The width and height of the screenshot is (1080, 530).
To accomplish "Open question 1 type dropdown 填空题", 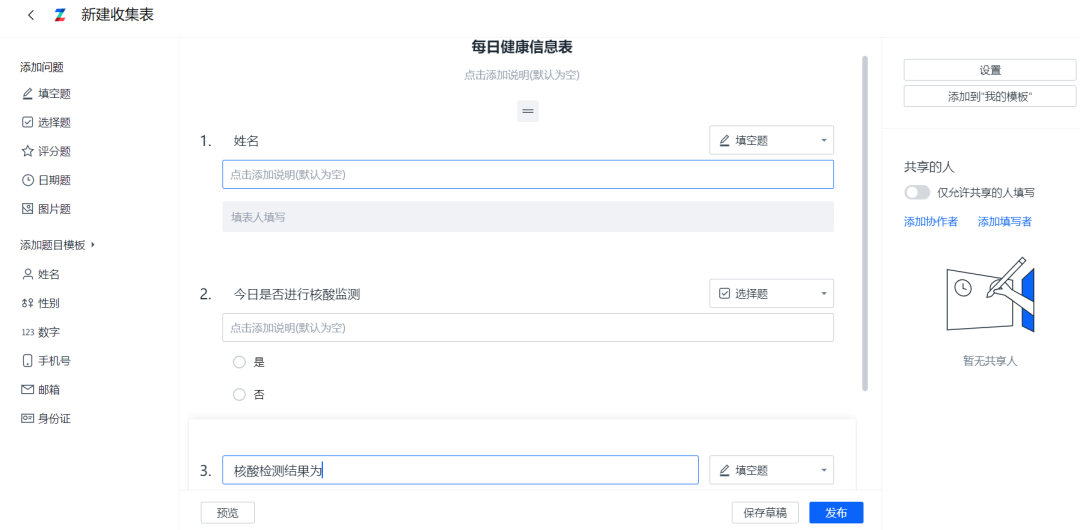I will click(x=771, y=140).
